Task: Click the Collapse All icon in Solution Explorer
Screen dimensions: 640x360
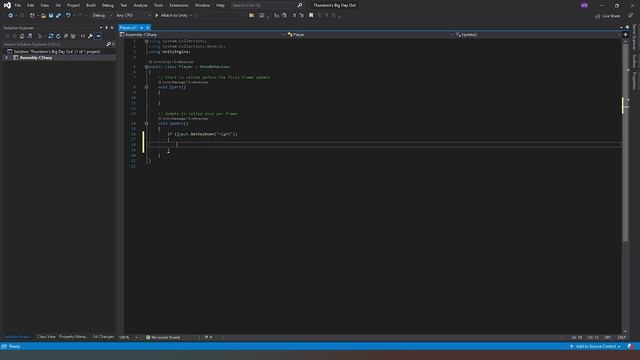Action: 66,36
